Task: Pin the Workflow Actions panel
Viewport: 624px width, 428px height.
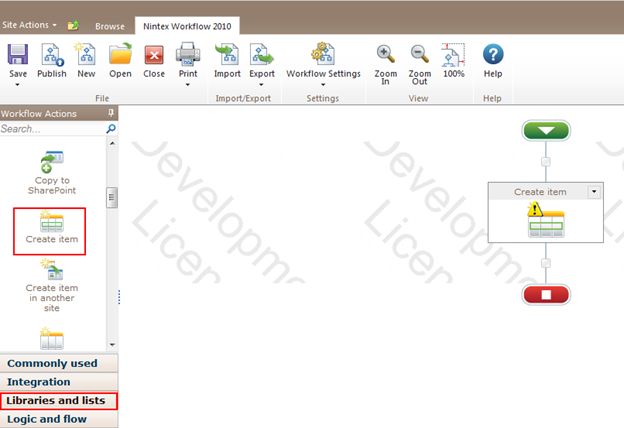Action: (x=111, y=113)
